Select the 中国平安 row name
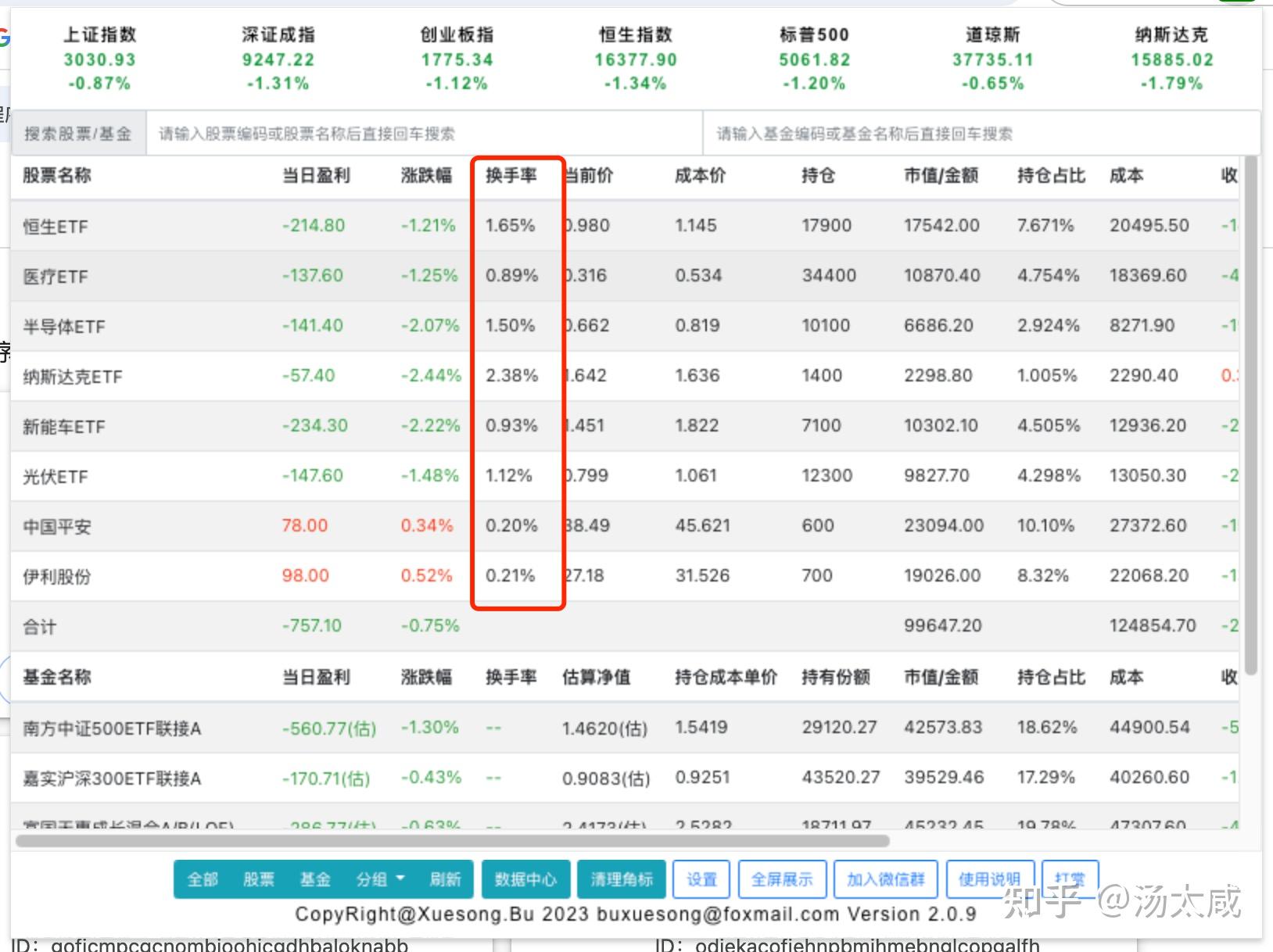Screen dimensions: 1273x952 click(x=57, y=526)
